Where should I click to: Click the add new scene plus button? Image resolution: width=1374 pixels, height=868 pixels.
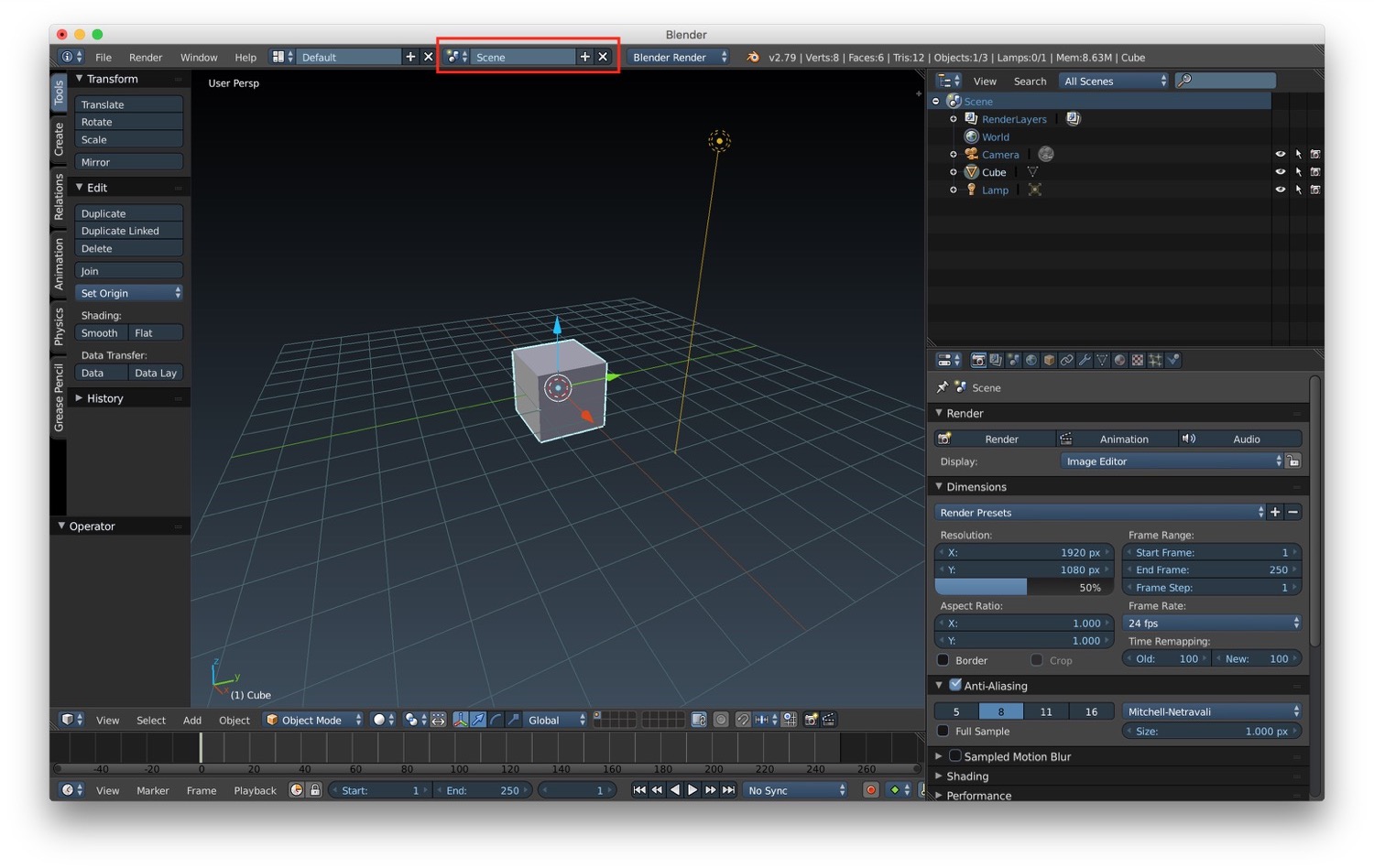584,57
